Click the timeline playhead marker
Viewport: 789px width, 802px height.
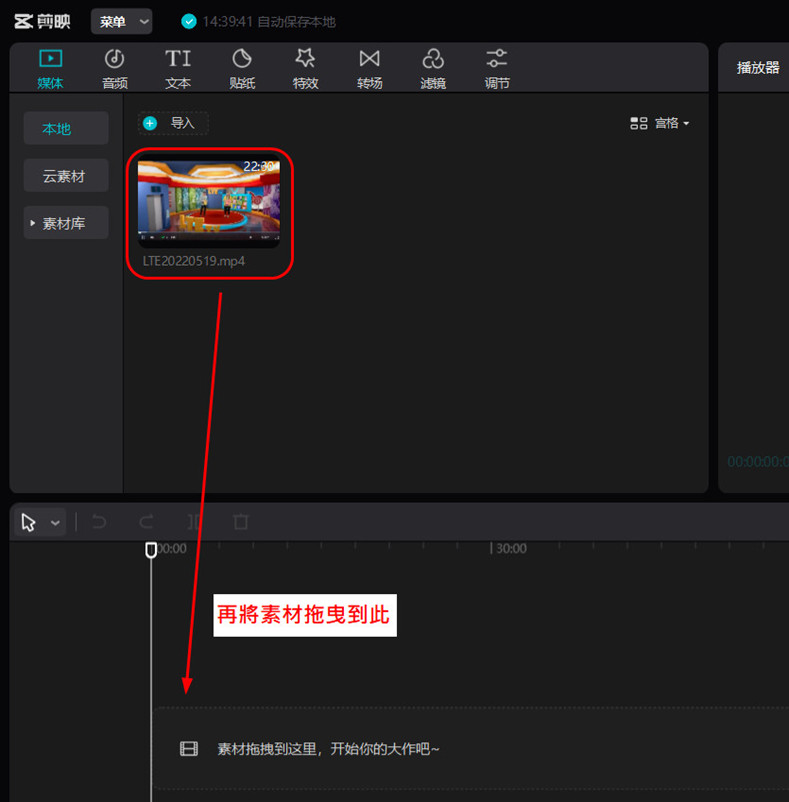[151, 550]
